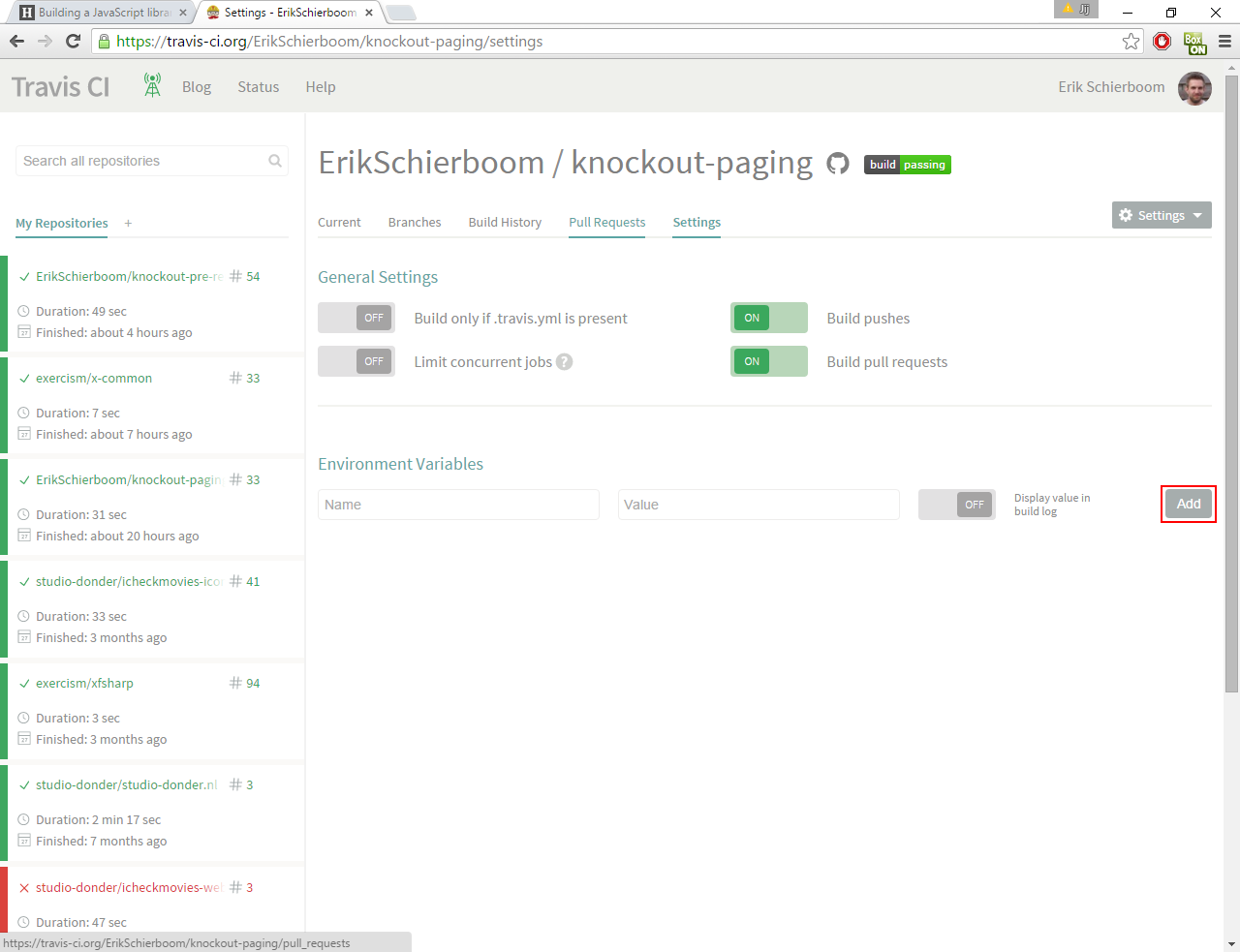This screenshot has height=952, width=1240.
Task: Click the magnifier icon in repository search
Action: tap(275, 161)
